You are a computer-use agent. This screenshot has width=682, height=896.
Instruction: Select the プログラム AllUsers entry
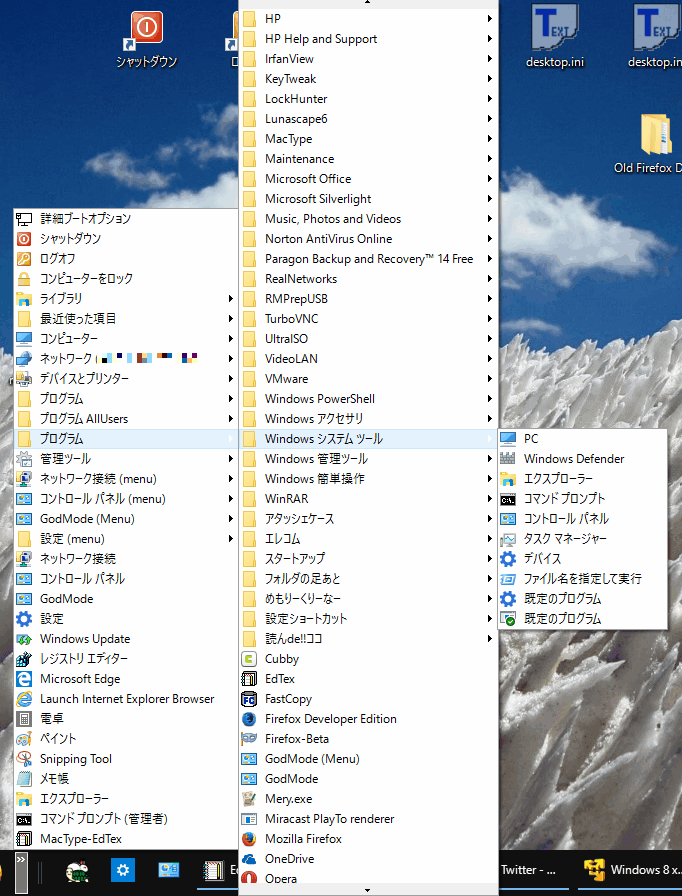[x=126, y=419]
